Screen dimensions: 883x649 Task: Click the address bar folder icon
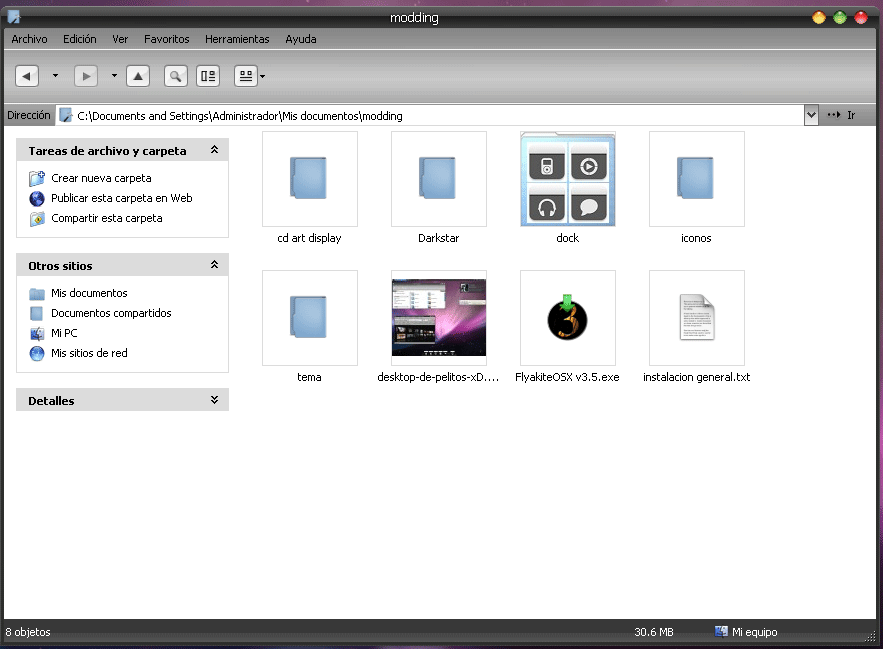tap(66, 115)
